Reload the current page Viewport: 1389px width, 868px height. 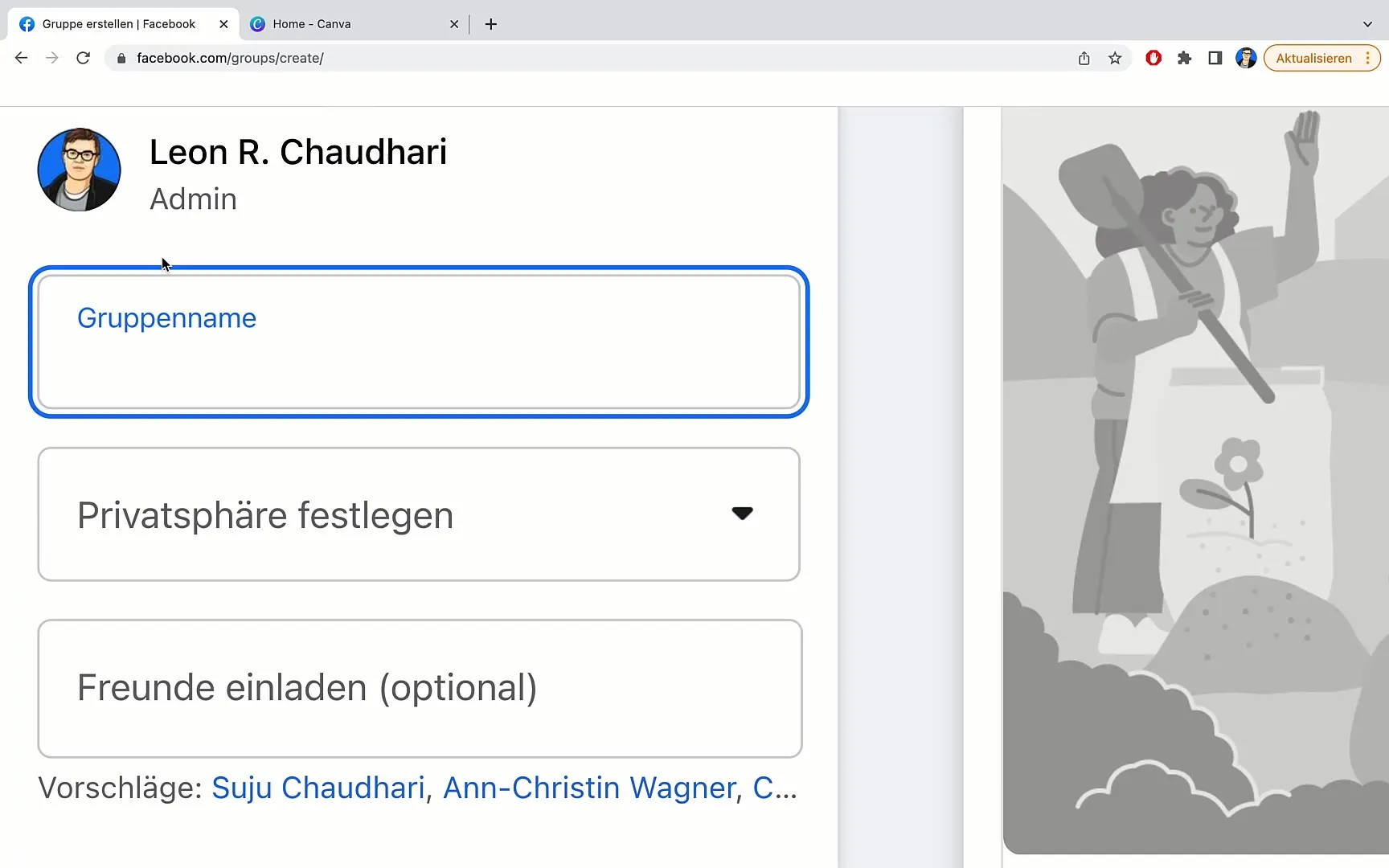[83, 58]
